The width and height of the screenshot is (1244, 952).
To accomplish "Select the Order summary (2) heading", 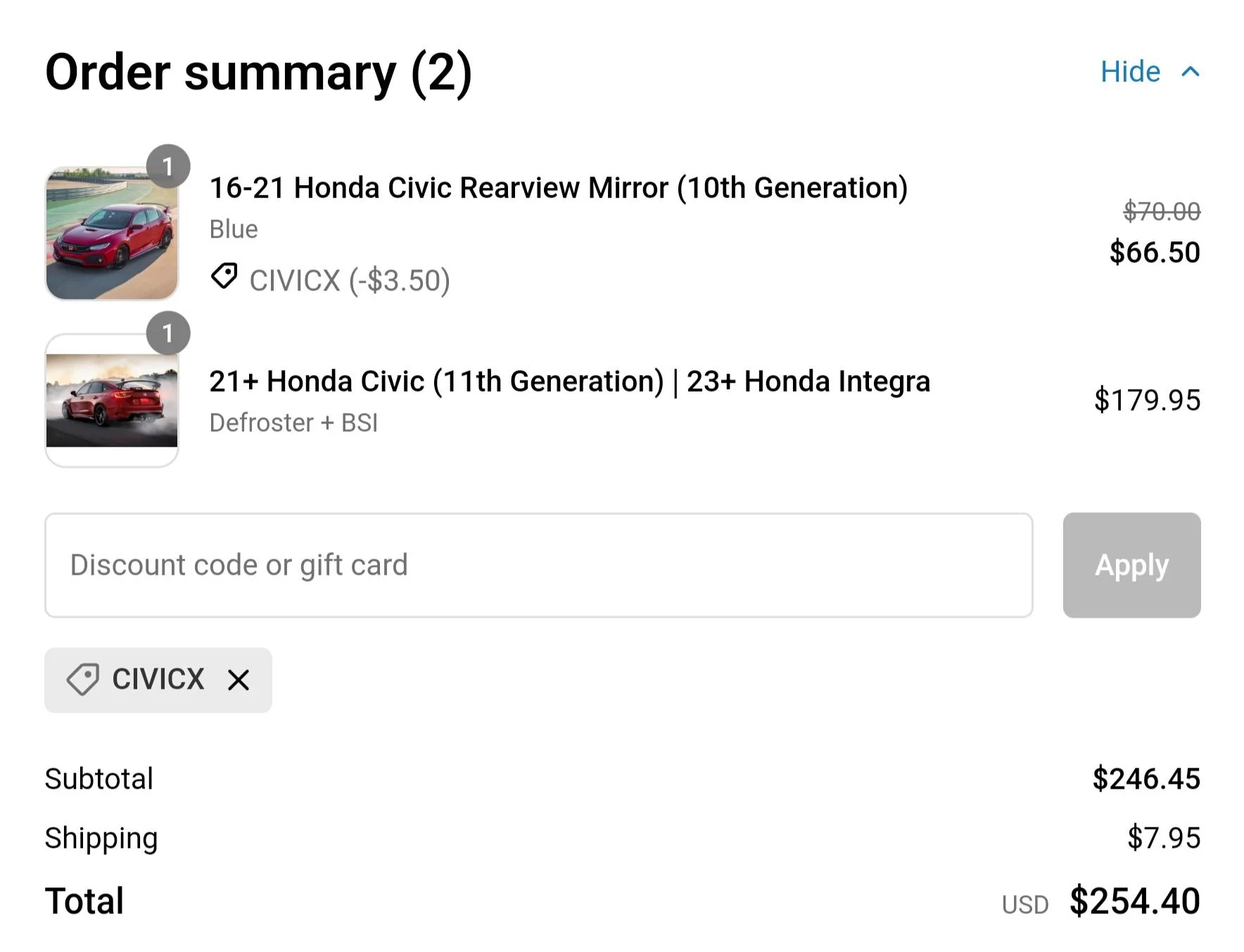I will coord(259,71).
